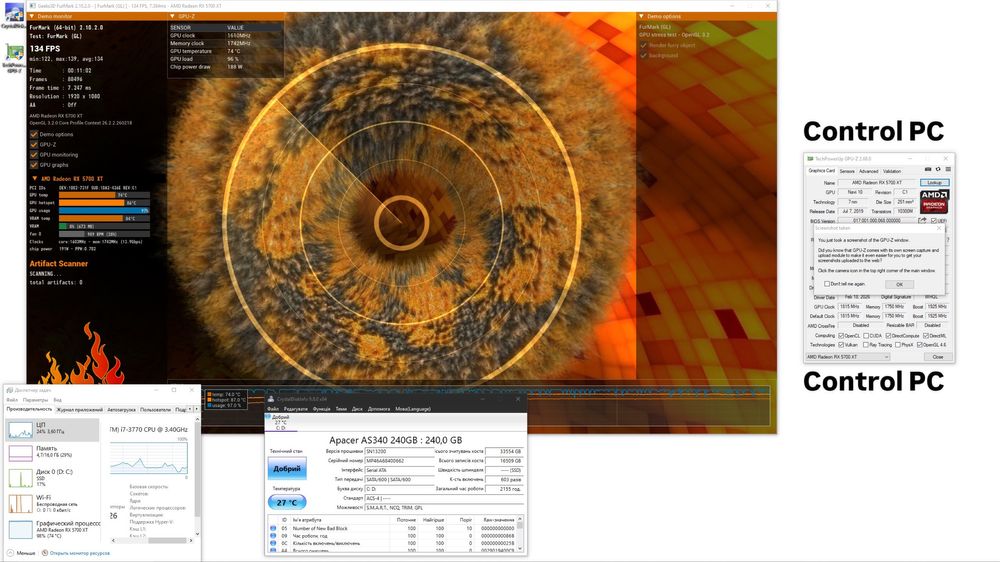1000x562 pixels.
Task: Click the 27 °C temperature button
Action: point(287,503)
